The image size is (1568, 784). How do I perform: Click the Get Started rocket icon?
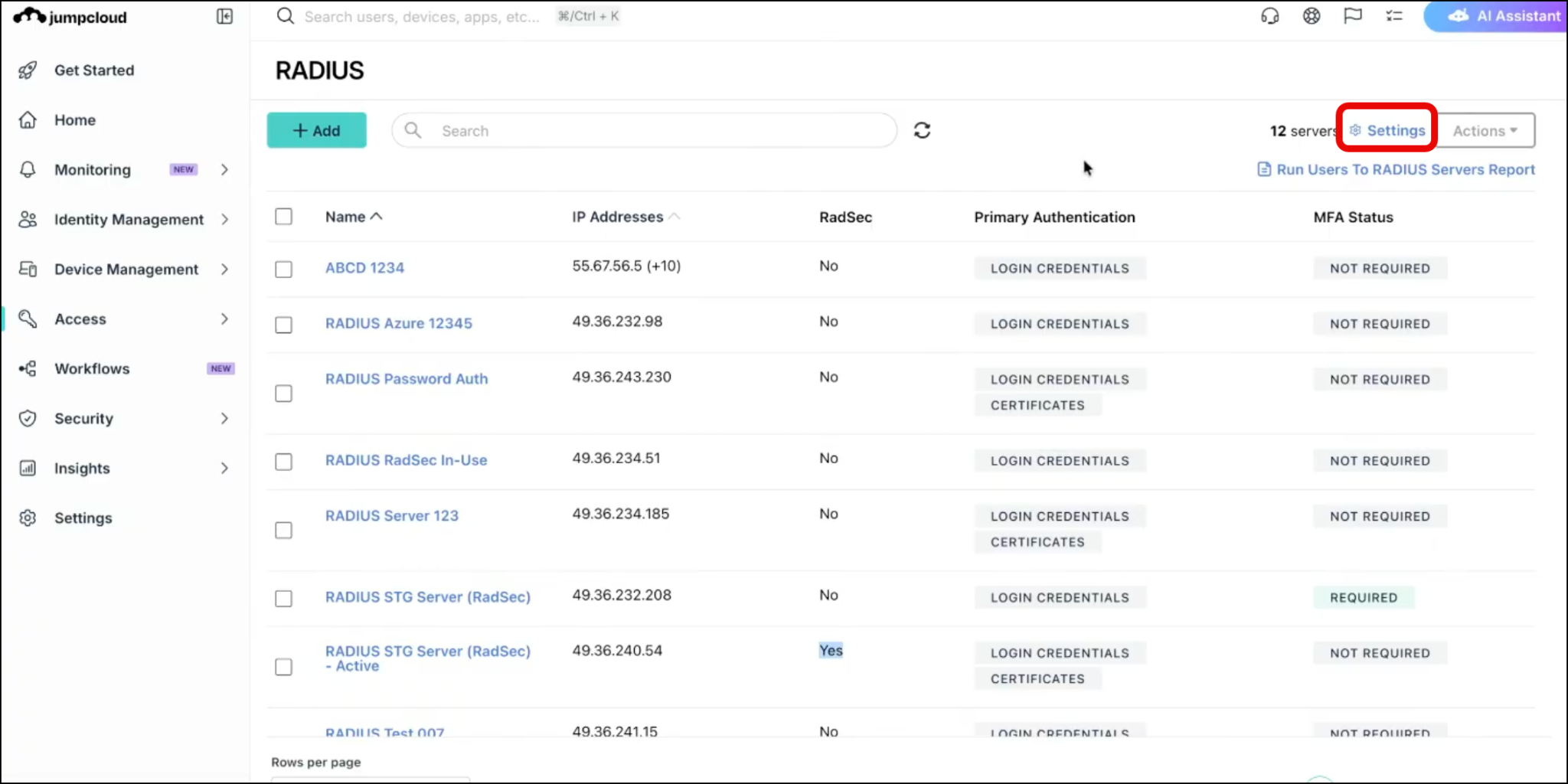point(28,70)
